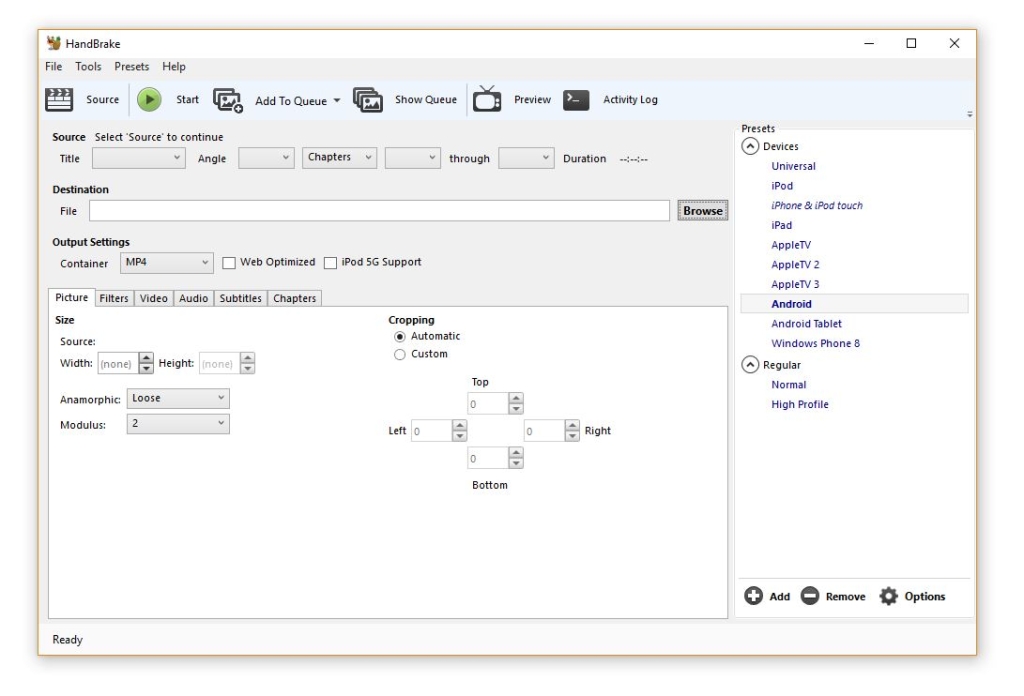This screenshot has width=1024, height=696.
Task: Collapse the Devices preset group
Action: (x=750, y=146)
